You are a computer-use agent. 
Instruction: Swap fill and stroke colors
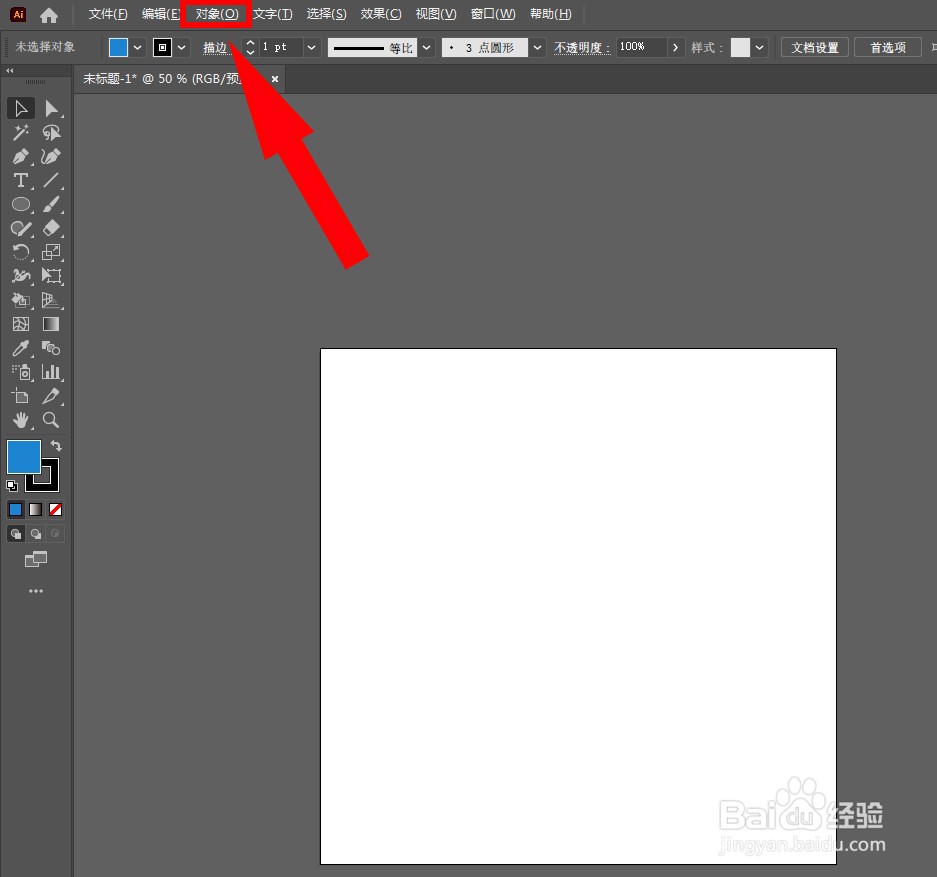pos(56,446)
